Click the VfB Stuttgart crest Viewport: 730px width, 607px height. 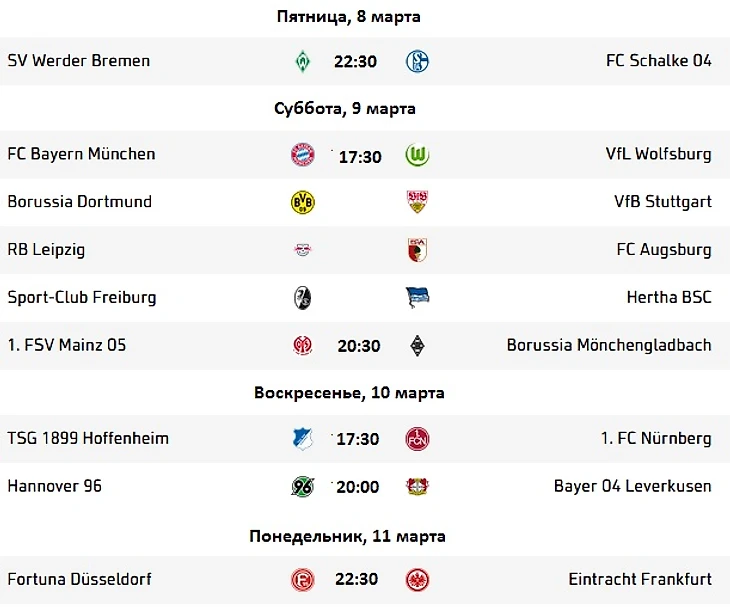click(417, 202)
